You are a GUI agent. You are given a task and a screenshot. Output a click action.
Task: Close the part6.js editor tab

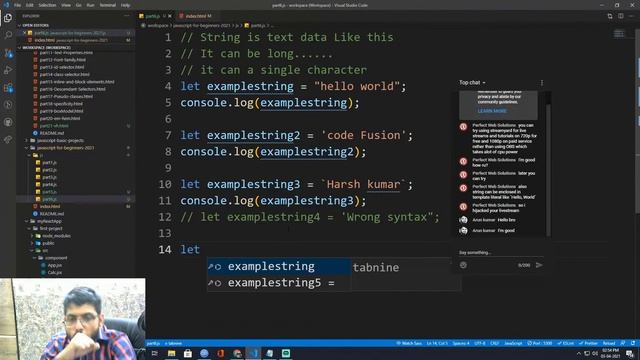pyautogui.click(x=170, y=16)
